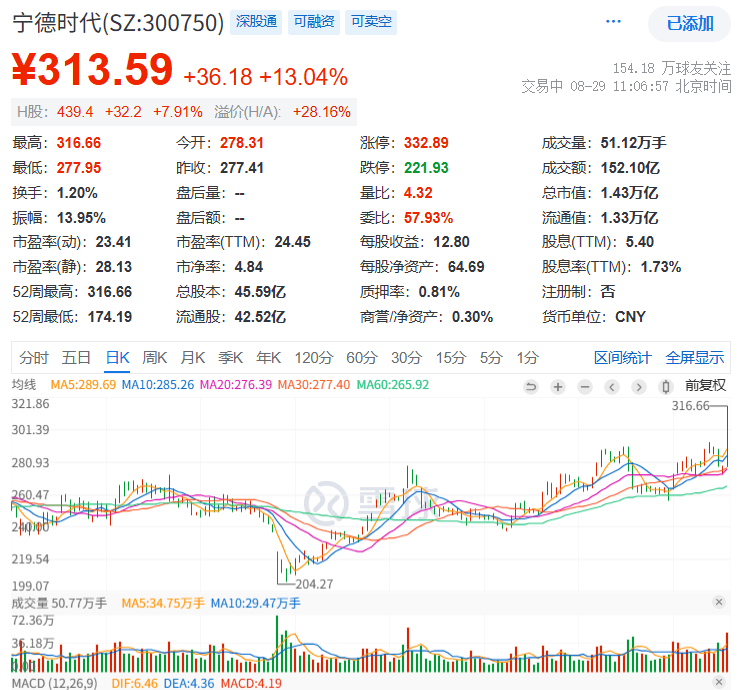Image resolution: width=740 pixels, height=690 pixels.
Task: Switch to the 1分 chart tab
Action: coord(528,358)
